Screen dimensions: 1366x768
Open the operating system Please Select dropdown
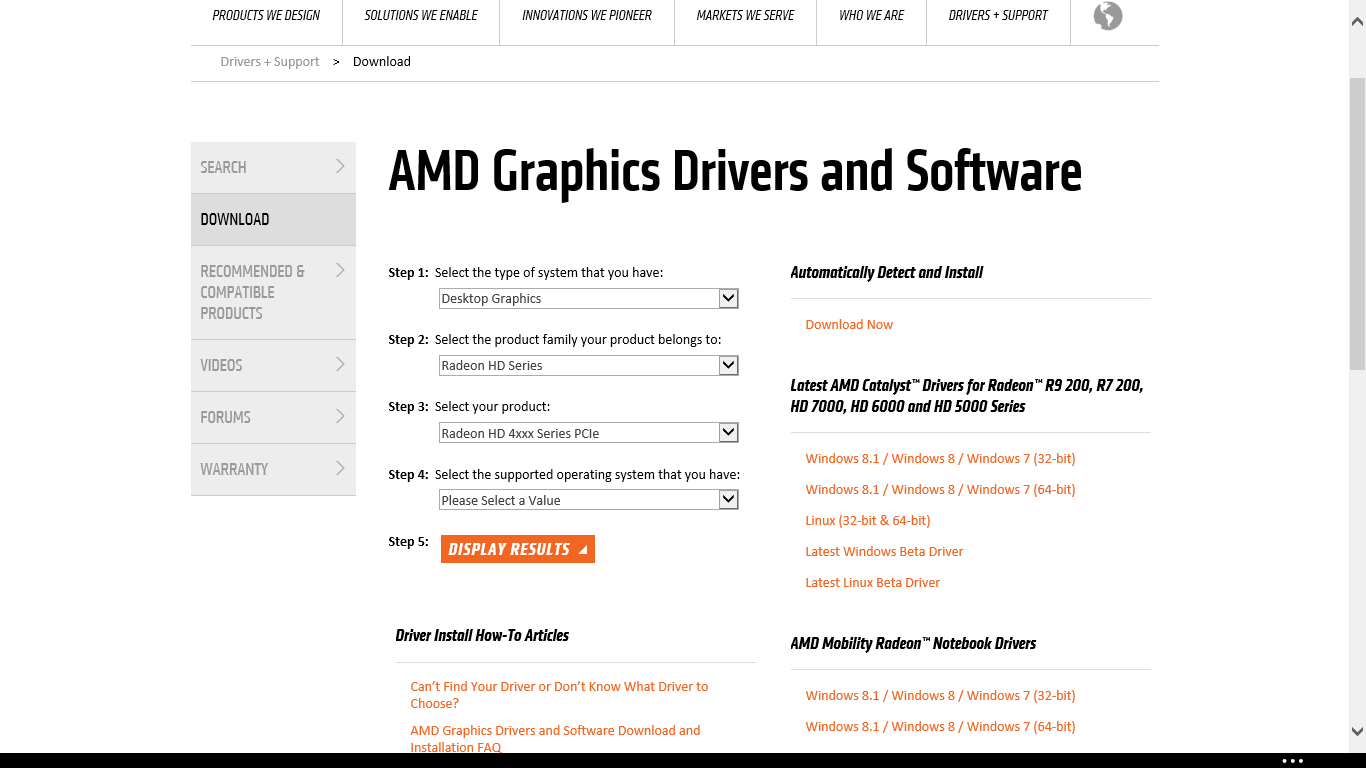pyautogui.click(x=589, y=500)
